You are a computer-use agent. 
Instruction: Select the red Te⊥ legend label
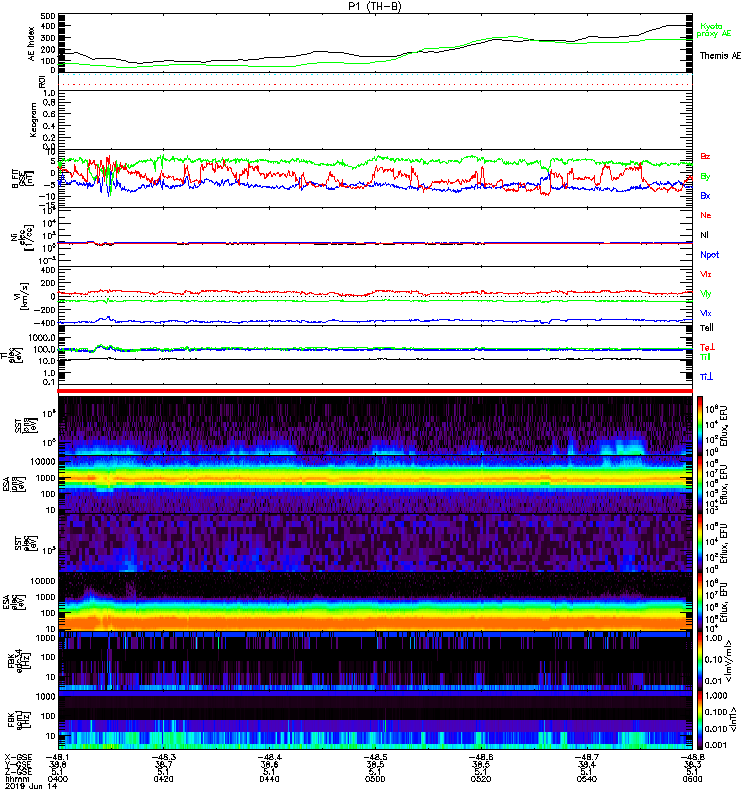707,347
